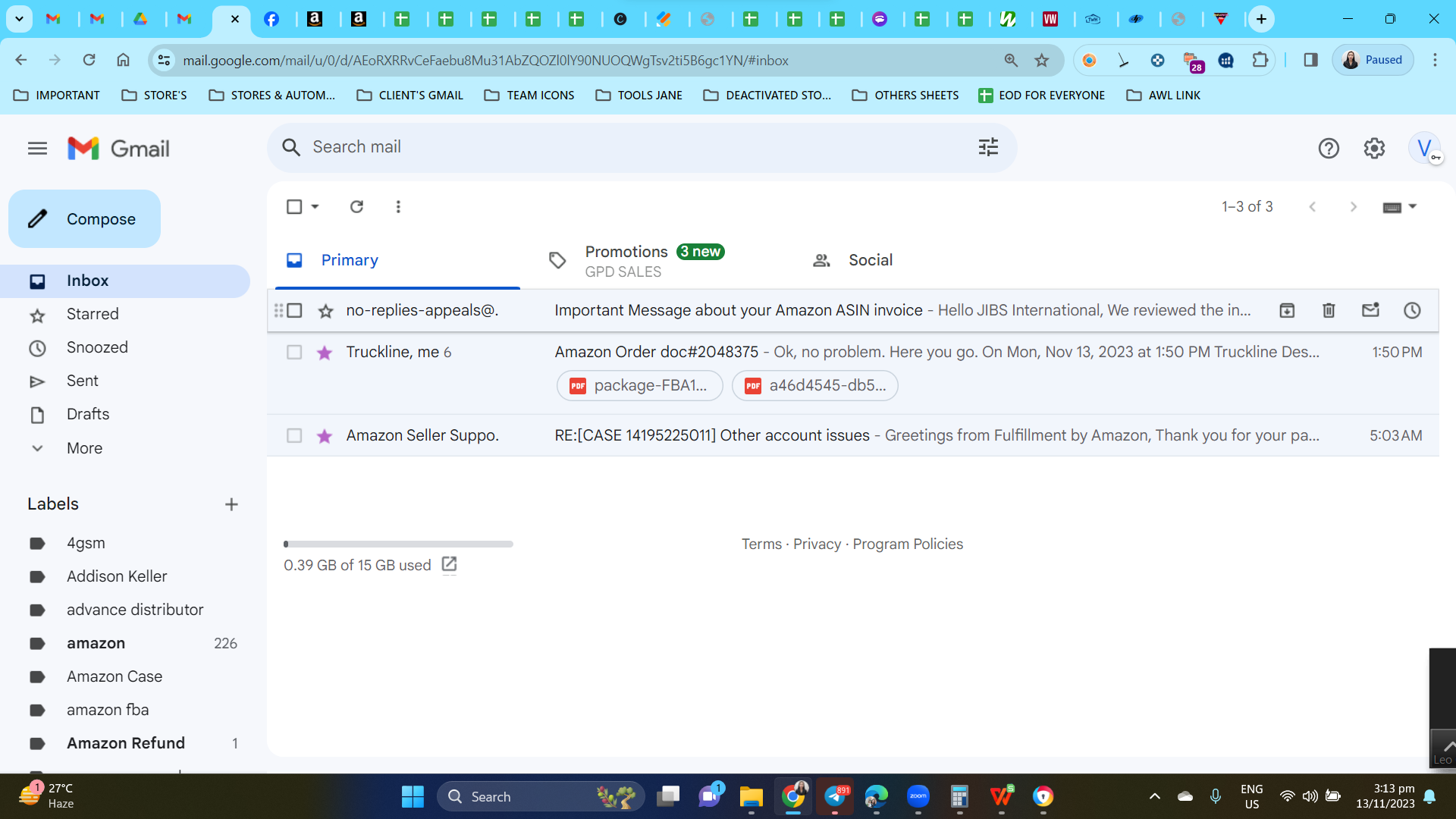This screenshot has height=819, width=1456.
Task: Open the IMPORTANT bookmarks folder
Action: click(57, 95)
